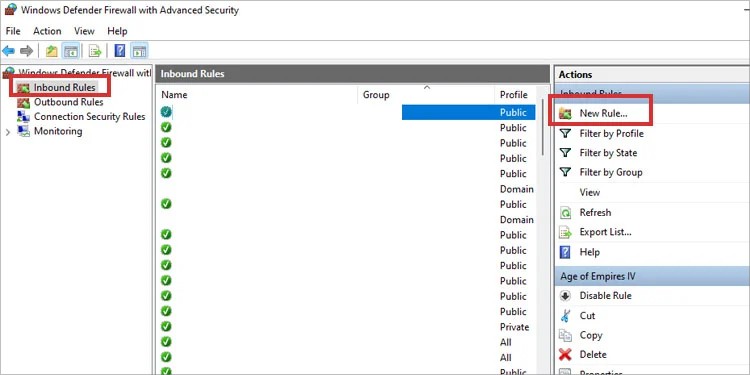The height and width of the screenshot is (375, 750).
Task: Click the Up One Level folder icon
Action: pyautogui.click(x=52, y=51)
